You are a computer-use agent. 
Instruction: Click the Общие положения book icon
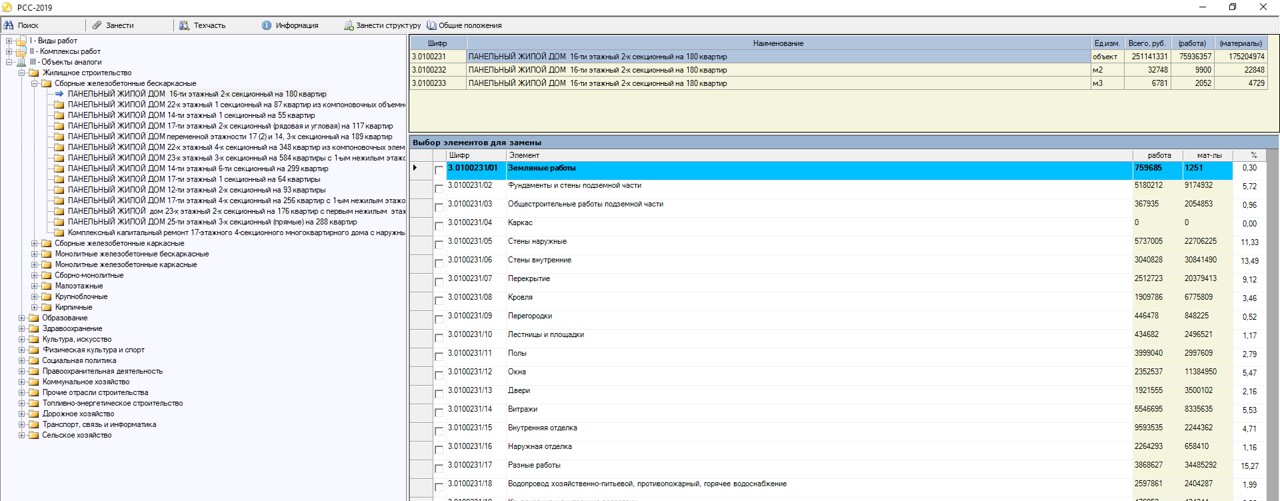pyautogui.click(x=432, y=25)
